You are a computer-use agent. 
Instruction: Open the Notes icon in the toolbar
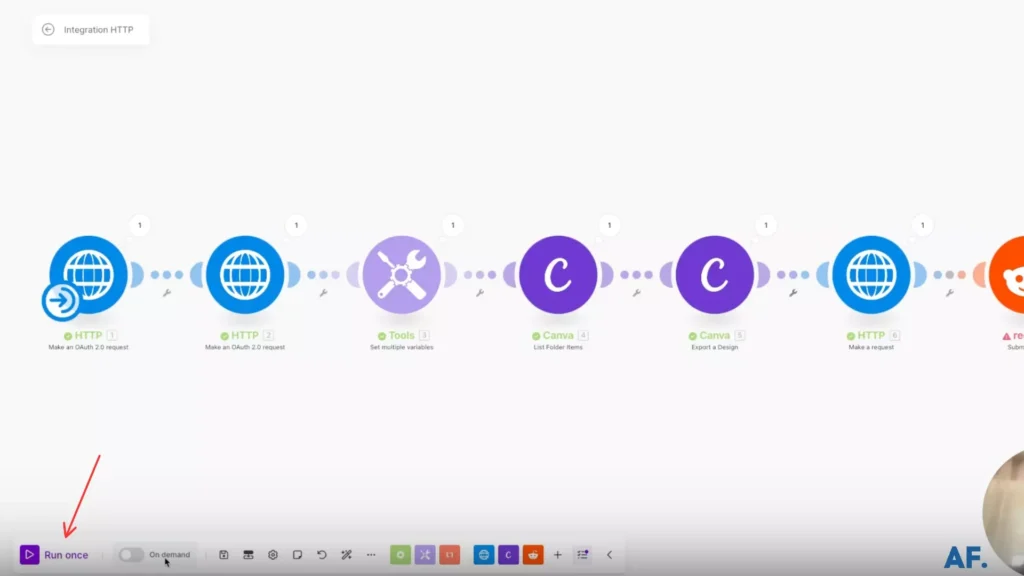click(x=297, y=554)
